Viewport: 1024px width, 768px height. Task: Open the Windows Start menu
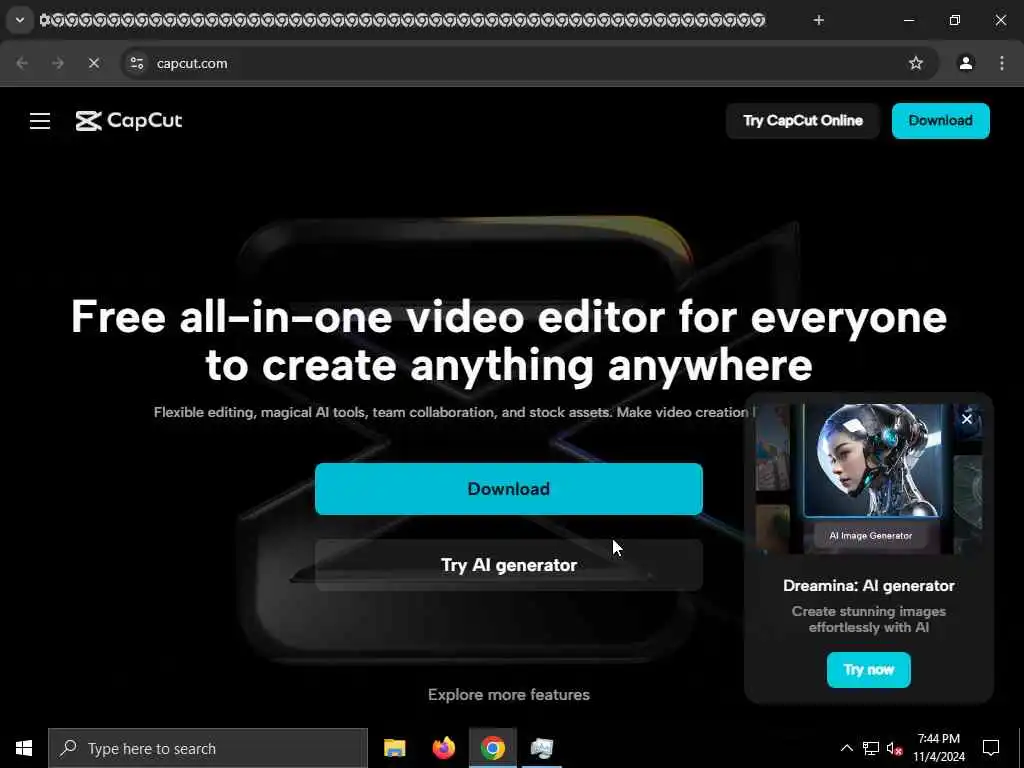coord(24,748)
